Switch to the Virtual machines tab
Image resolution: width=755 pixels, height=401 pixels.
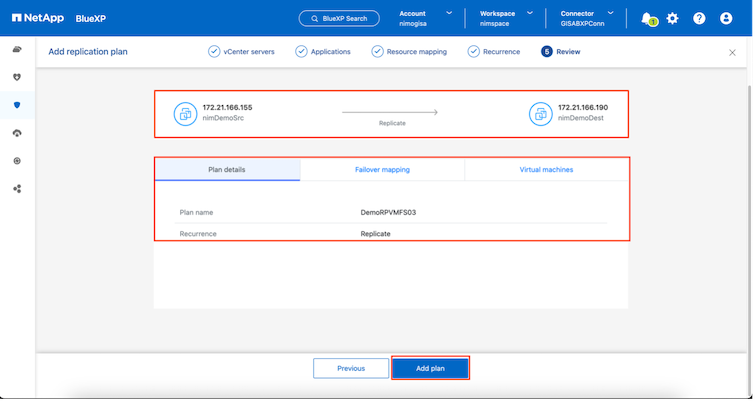(x=546, y=170)
